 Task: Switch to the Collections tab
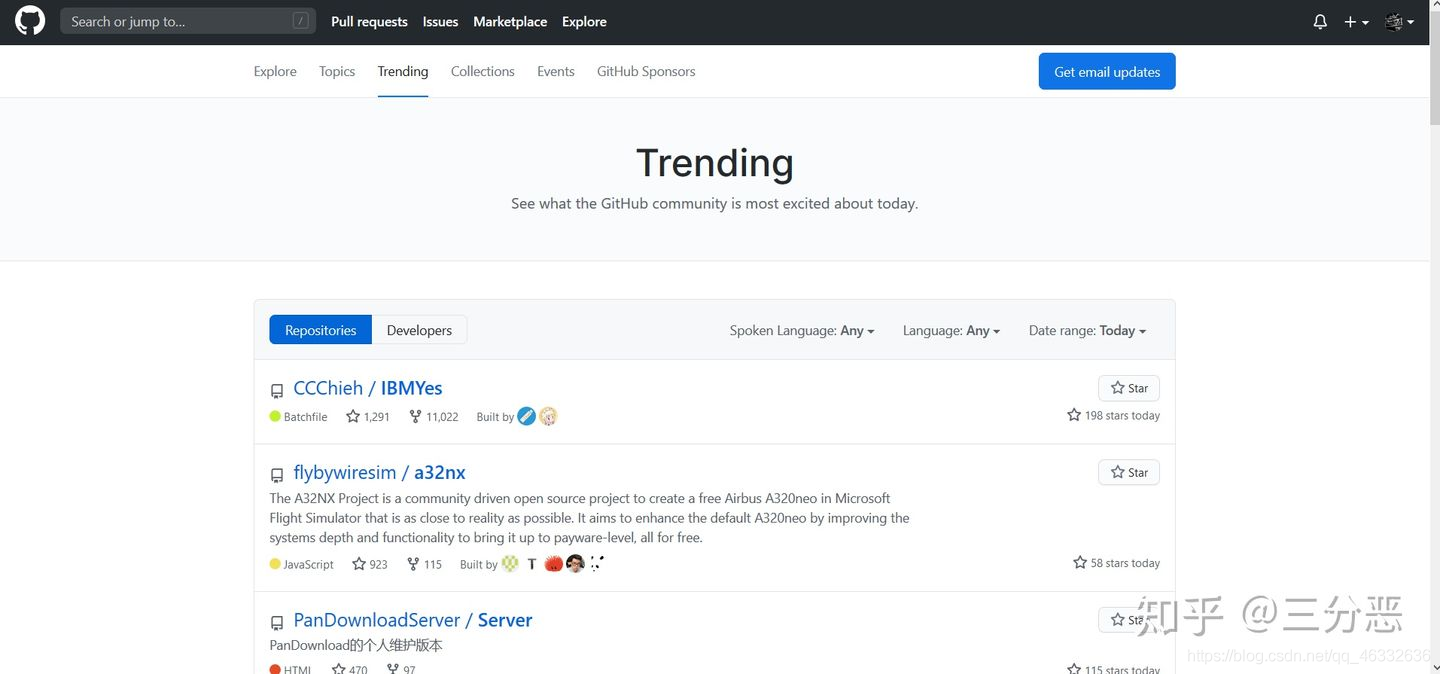pos(483,71)
